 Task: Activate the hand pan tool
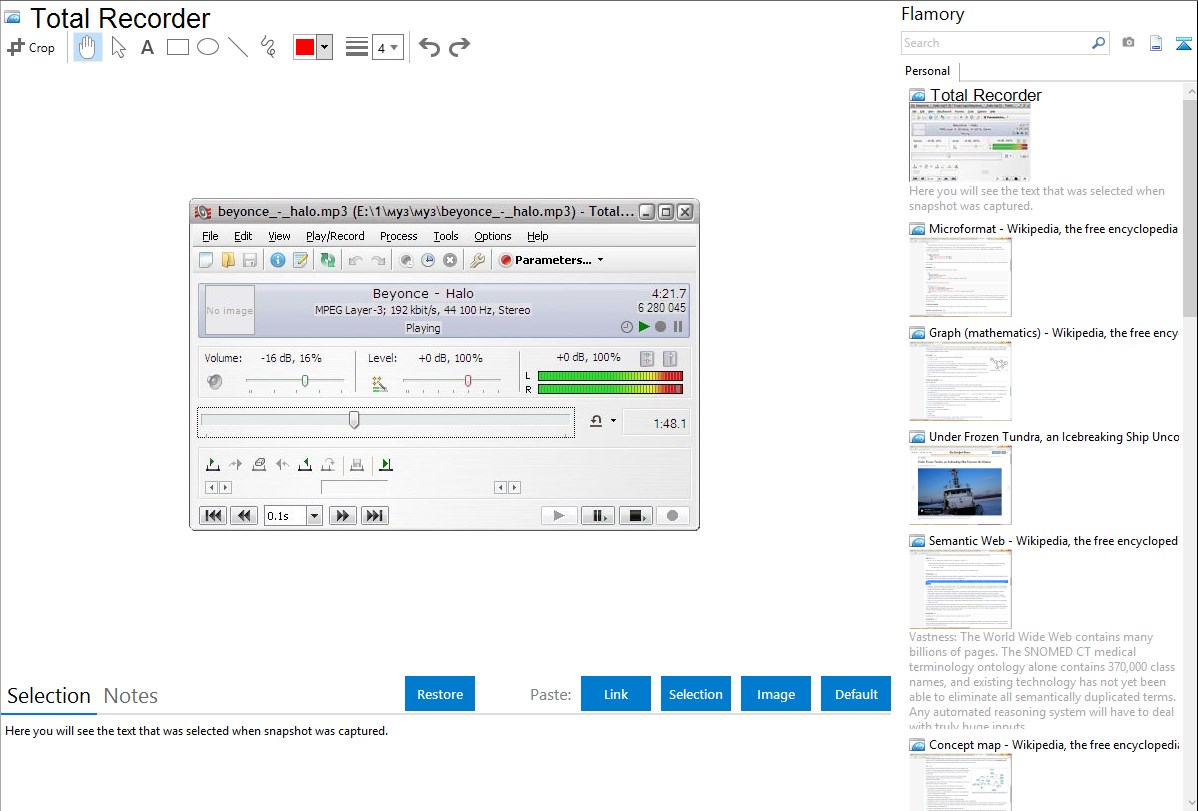click(x=88, y=47)
